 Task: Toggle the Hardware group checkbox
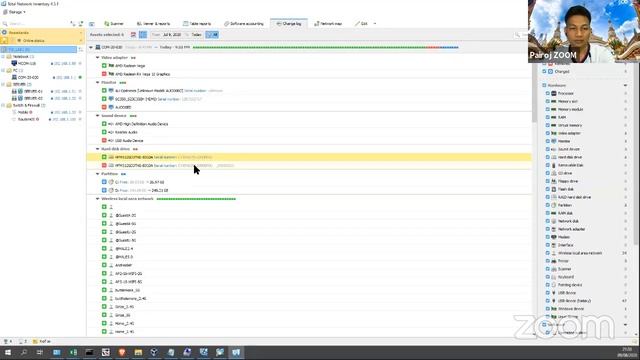(x=544, y=85)
